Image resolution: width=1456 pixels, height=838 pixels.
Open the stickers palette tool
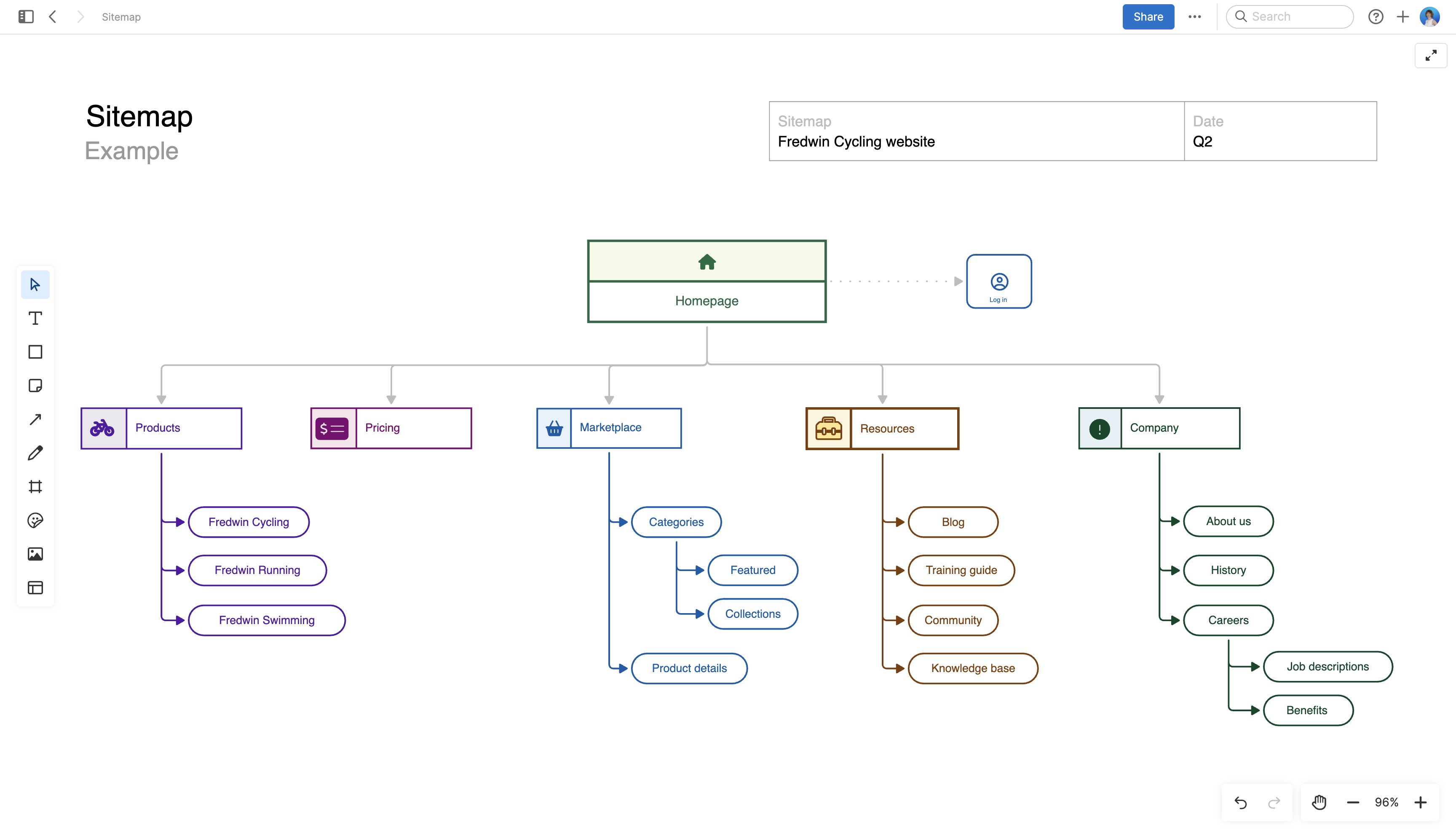pyautogui.click(x=35, y=520)
